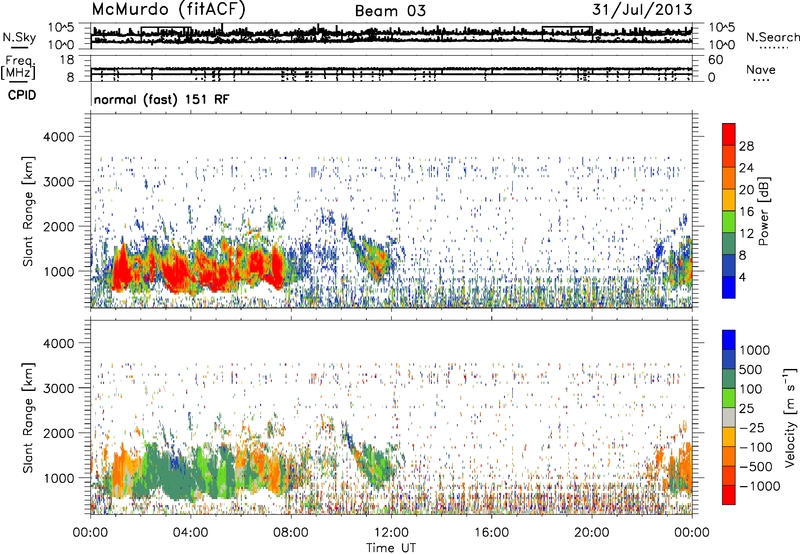The width and height of the screenshot is (800, 554).
Task: Click the '1000' tick on the power panel
Action: click(x=59, y=271)
